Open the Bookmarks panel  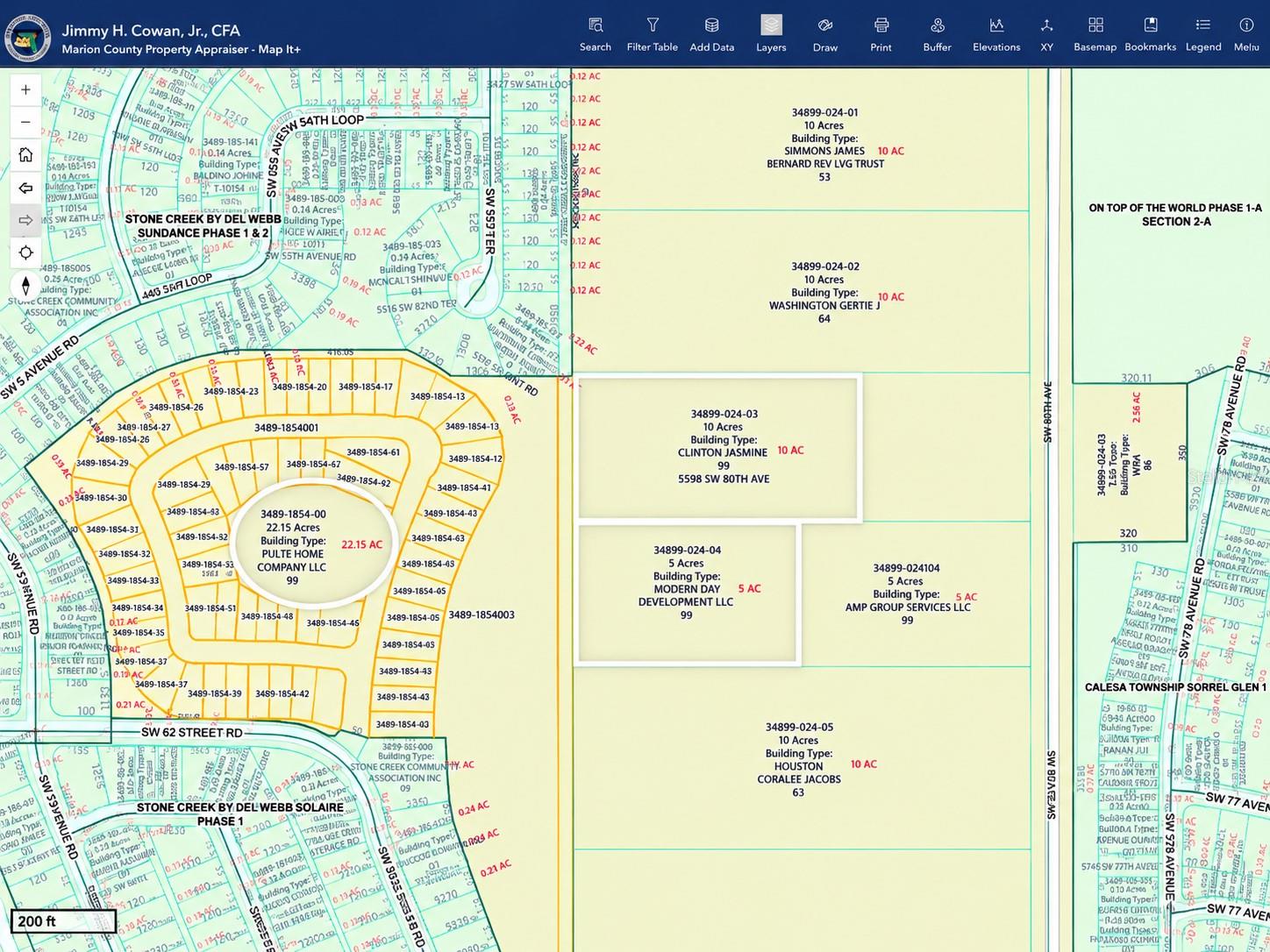[1150, 34]
